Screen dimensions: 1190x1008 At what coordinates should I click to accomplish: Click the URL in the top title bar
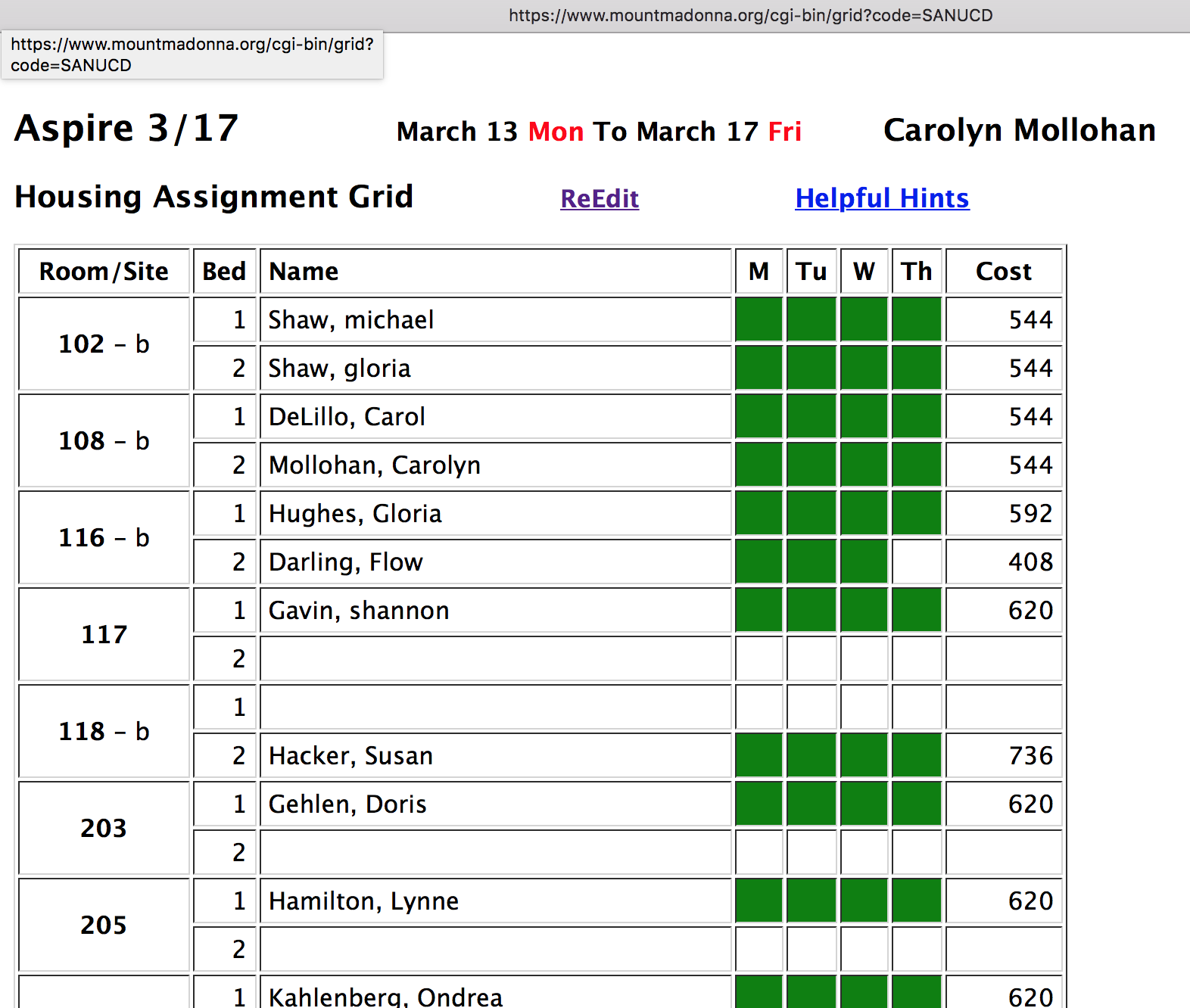coord(750,15)
